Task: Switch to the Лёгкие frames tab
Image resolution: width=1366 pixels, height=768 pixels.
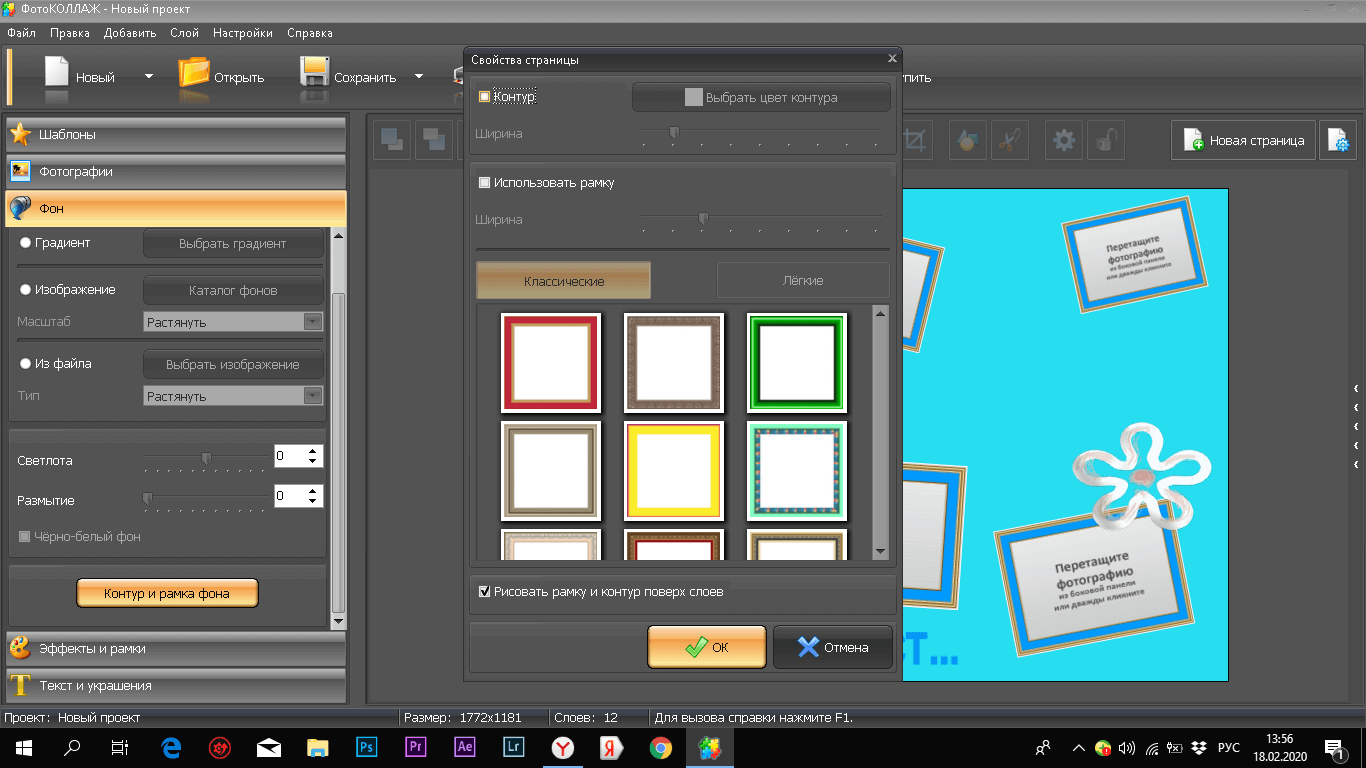Action: 803,281
